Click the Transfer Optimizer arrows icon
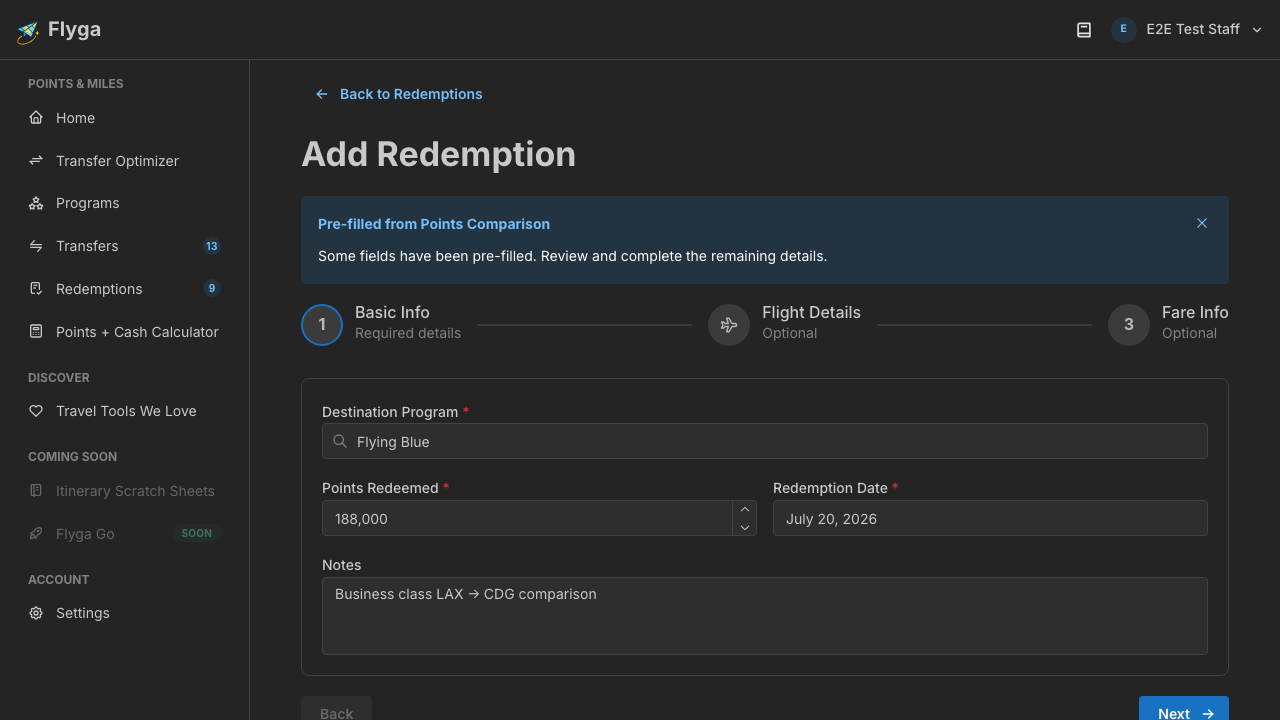The image size is (1280, 720). pos(36,161)
